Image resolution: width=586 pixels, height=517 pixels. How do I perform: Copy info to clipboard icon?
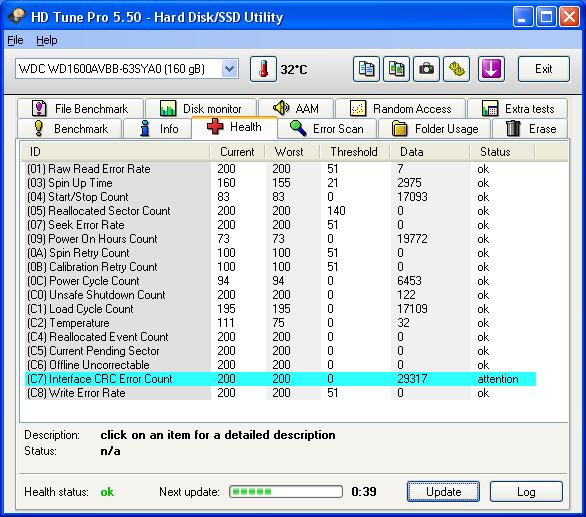[x=366, y=69]
